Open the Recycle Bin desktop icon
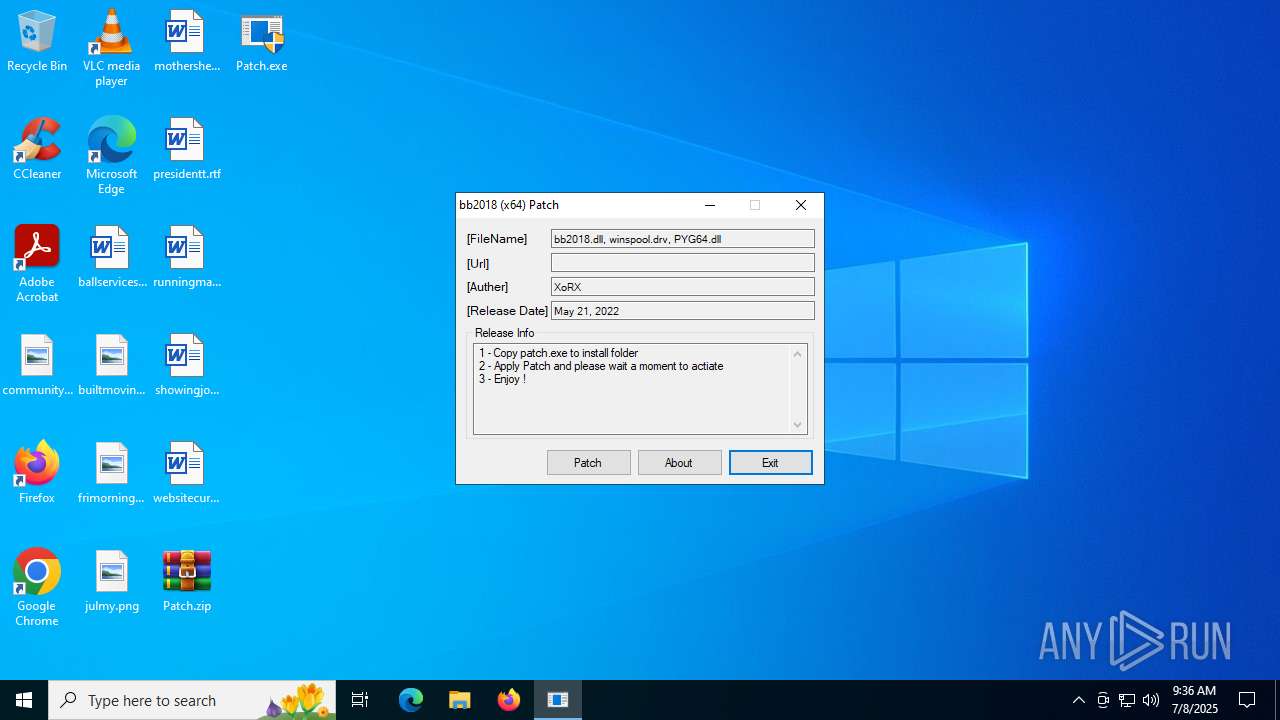Viewport: 1280px width, 720px height. click(x=37, y=42)
